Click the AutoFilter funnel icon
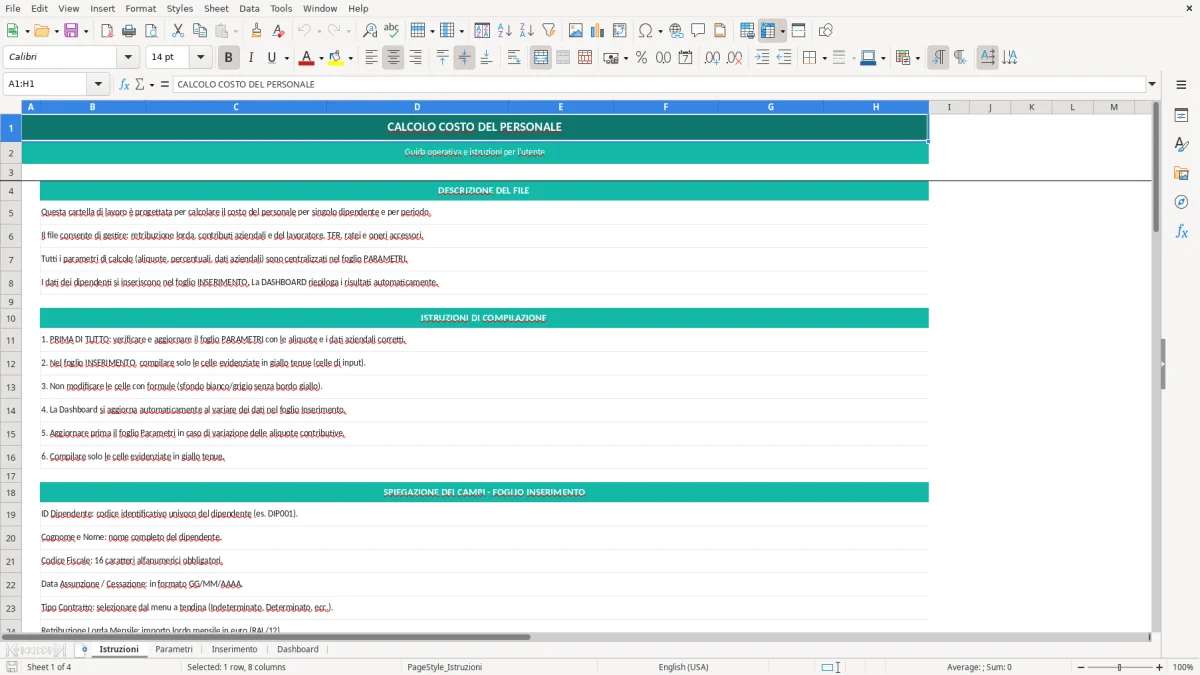1200x675 pixels. [x=549, y=31]
